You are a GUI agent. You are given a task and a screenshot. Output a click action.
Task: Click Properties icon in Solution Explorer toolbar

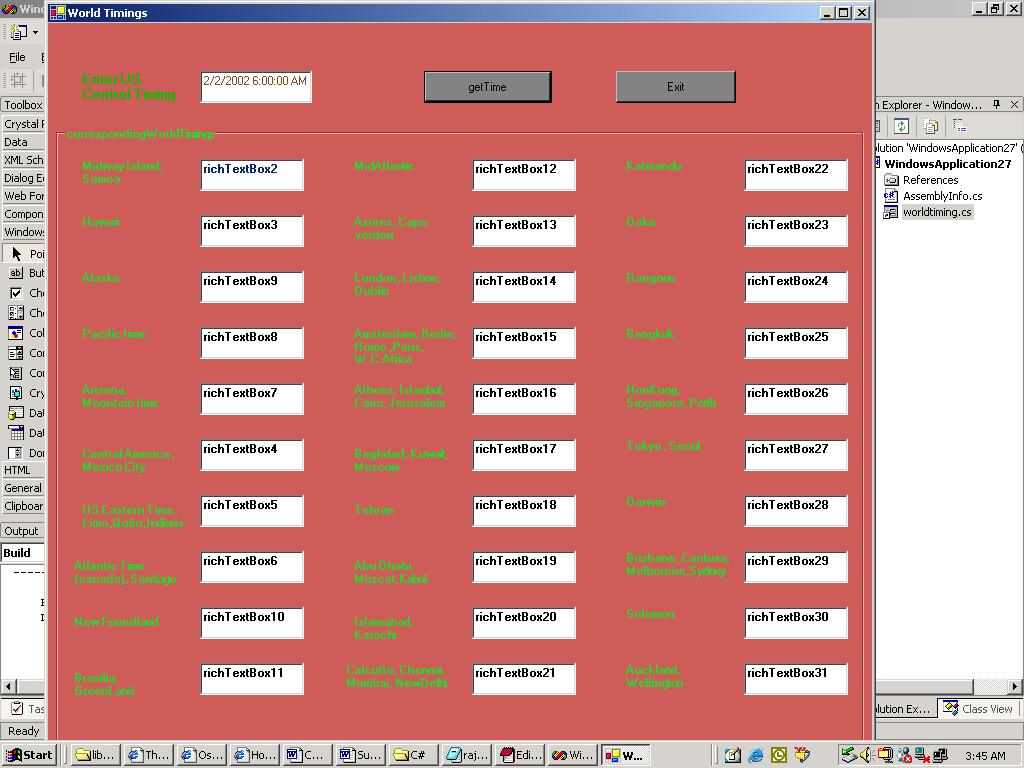959,126
